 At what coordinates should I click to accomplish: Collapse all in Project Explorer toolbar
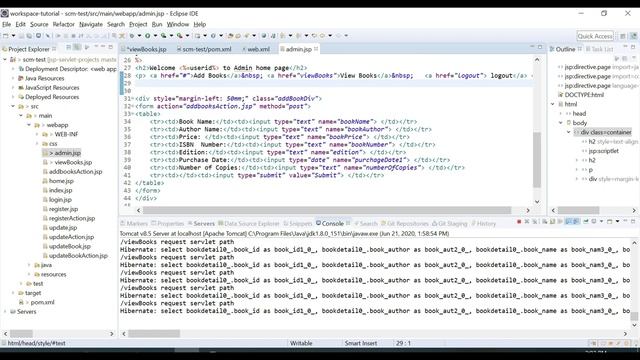[69, 48]
